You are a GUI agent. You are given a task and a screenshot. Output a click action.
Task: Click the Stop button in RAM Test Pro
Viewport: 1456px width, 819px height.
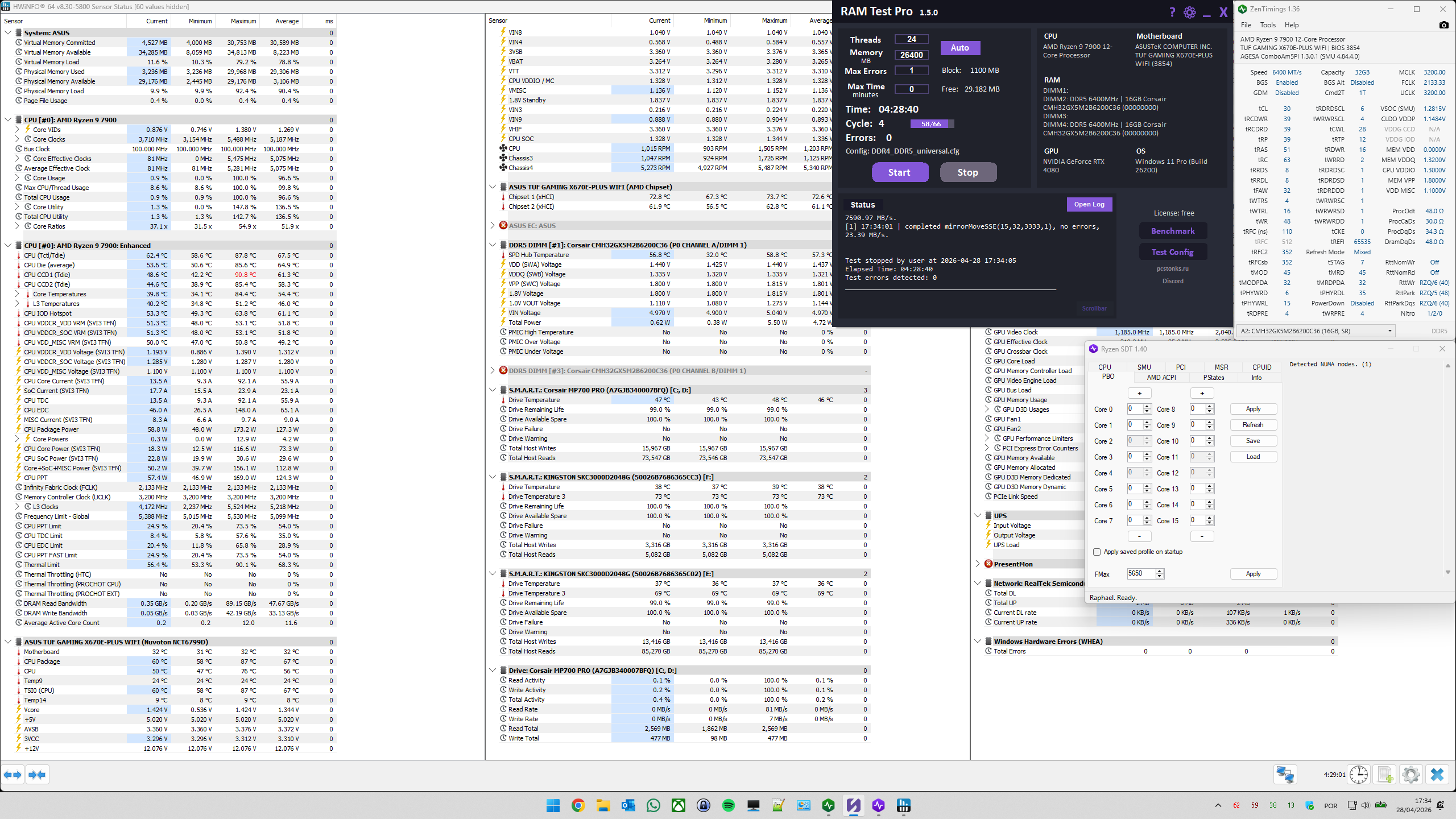(968, 172)
